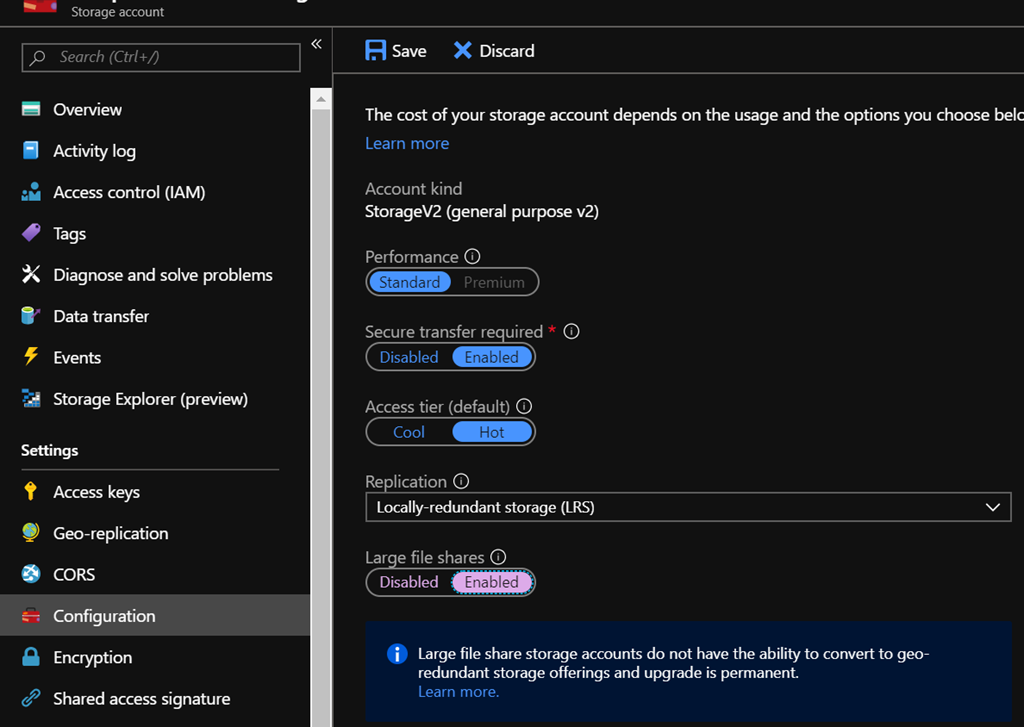Set Large file shares to Disabled
1024x727 pixels.
(409, 582)
